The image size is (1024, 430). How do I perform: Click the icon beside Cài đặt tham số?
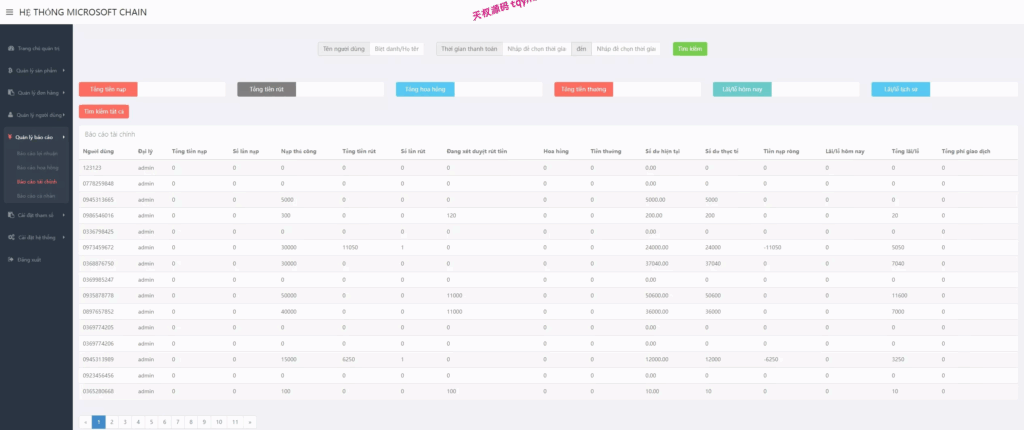[x=10, y=215]
